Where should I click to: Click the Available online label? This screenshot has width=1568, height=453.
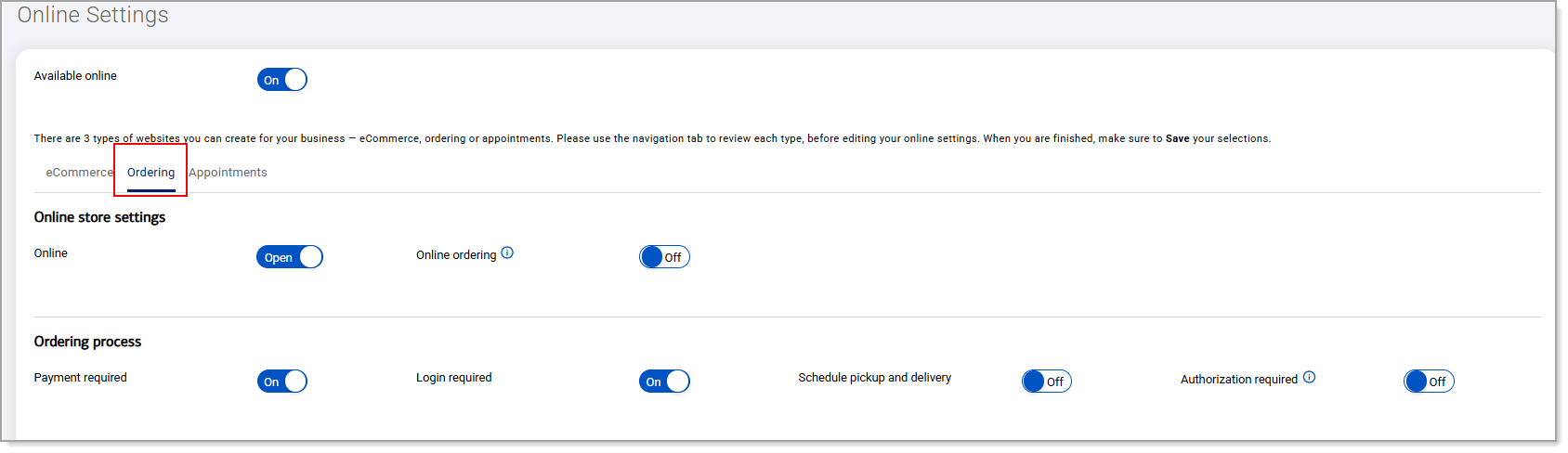75,76
